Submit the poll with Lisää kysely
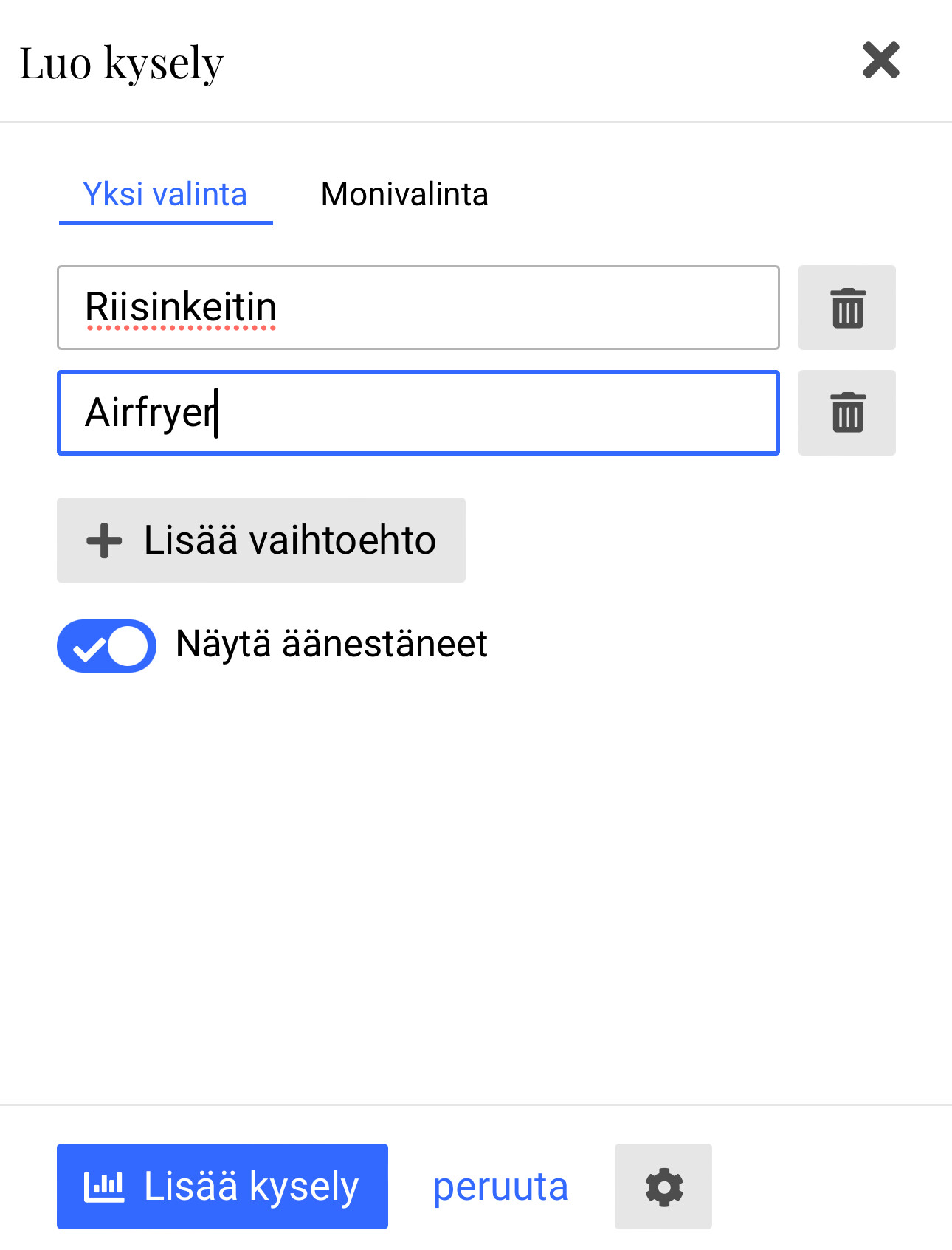Image resolution: width=952 pixels, height=1250 pixels. pyautogui.click(x=222, y=1187)
